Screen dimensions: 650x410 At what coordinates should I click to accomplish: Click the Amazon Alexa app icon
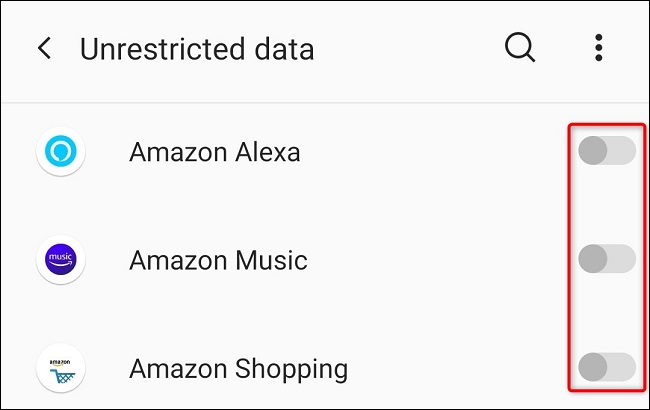61,152
